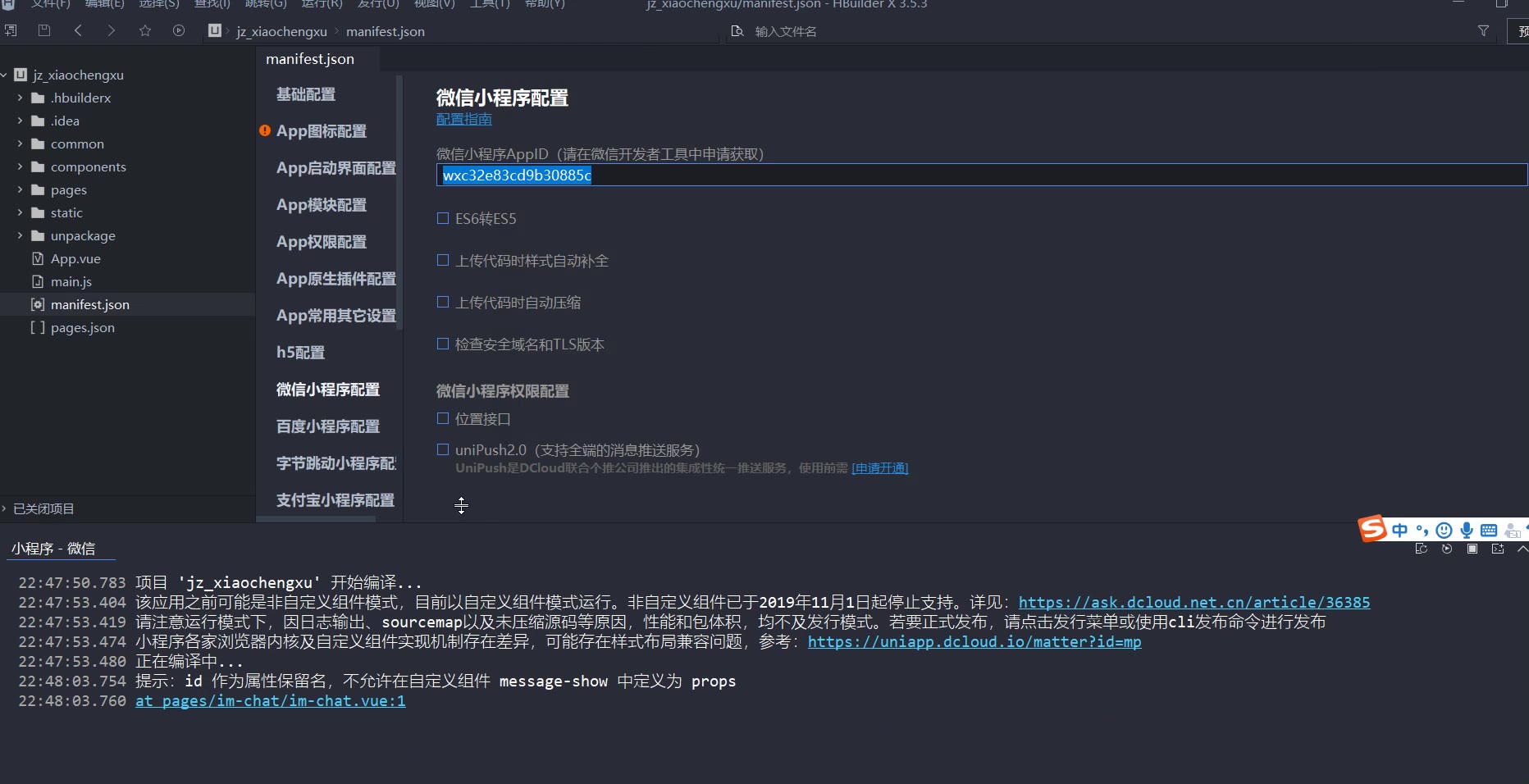Open the App模块配置 section
The image size is (1529, 784).
[322, 205]
